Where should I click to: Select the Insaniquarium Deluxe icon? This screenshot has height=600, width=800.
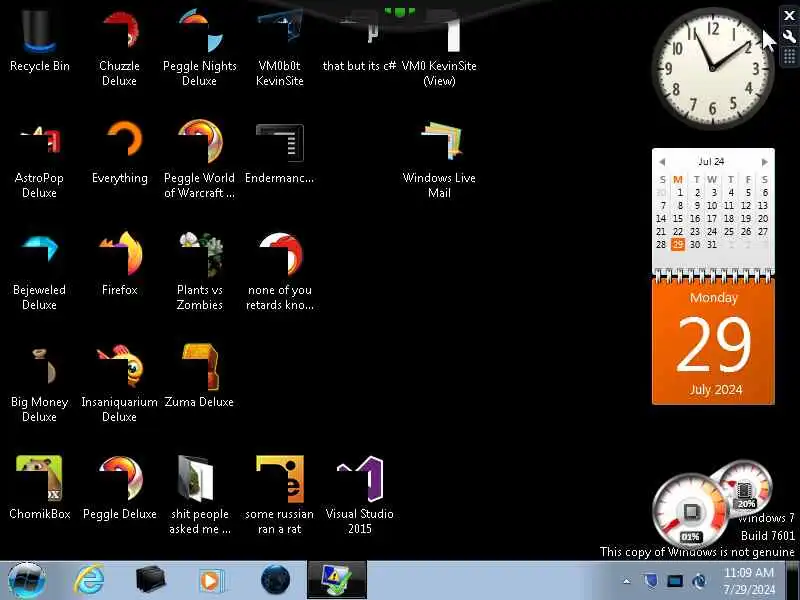(x=119, y=384)
